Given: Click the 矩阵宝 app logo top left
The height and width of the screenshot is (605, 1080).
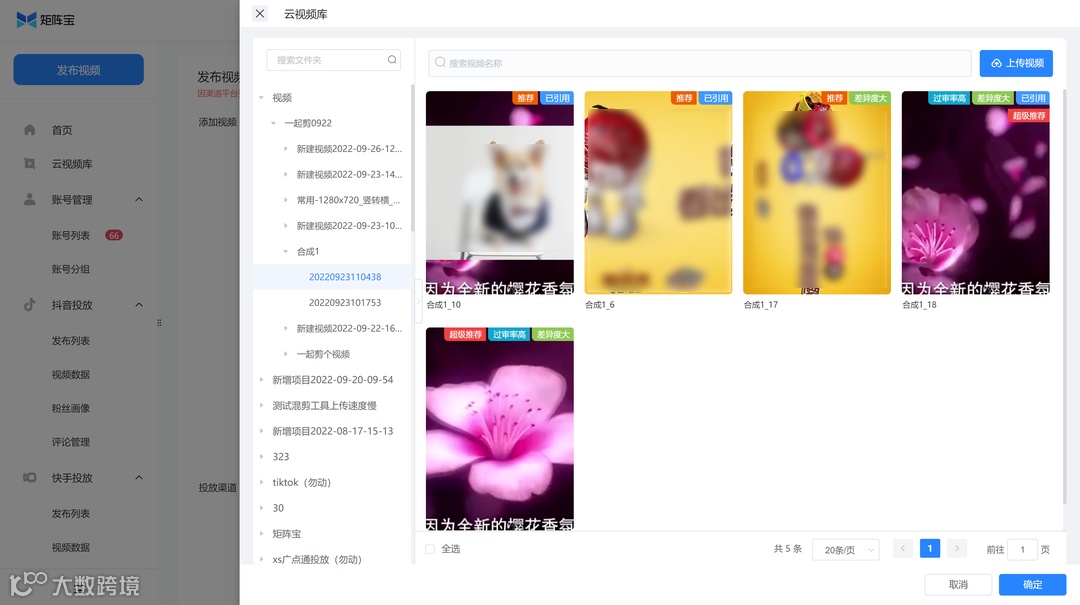Looking at the screenshot, I should pos(45,19).
